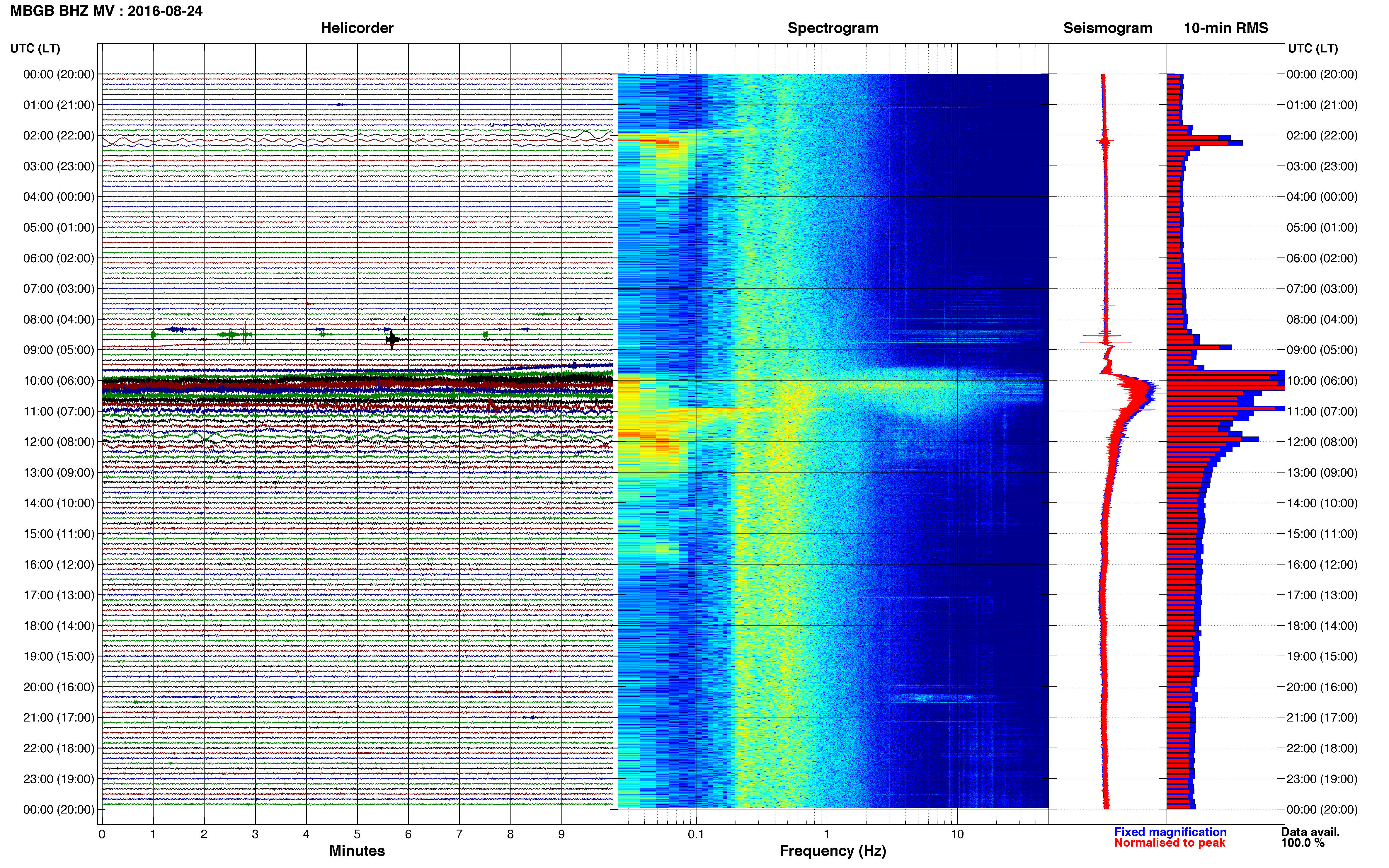Image resolution: width=1389 pixels, height=868 pixels.
Task: Select the 10-min RMS panel heading
Action: coord(1226,28)
